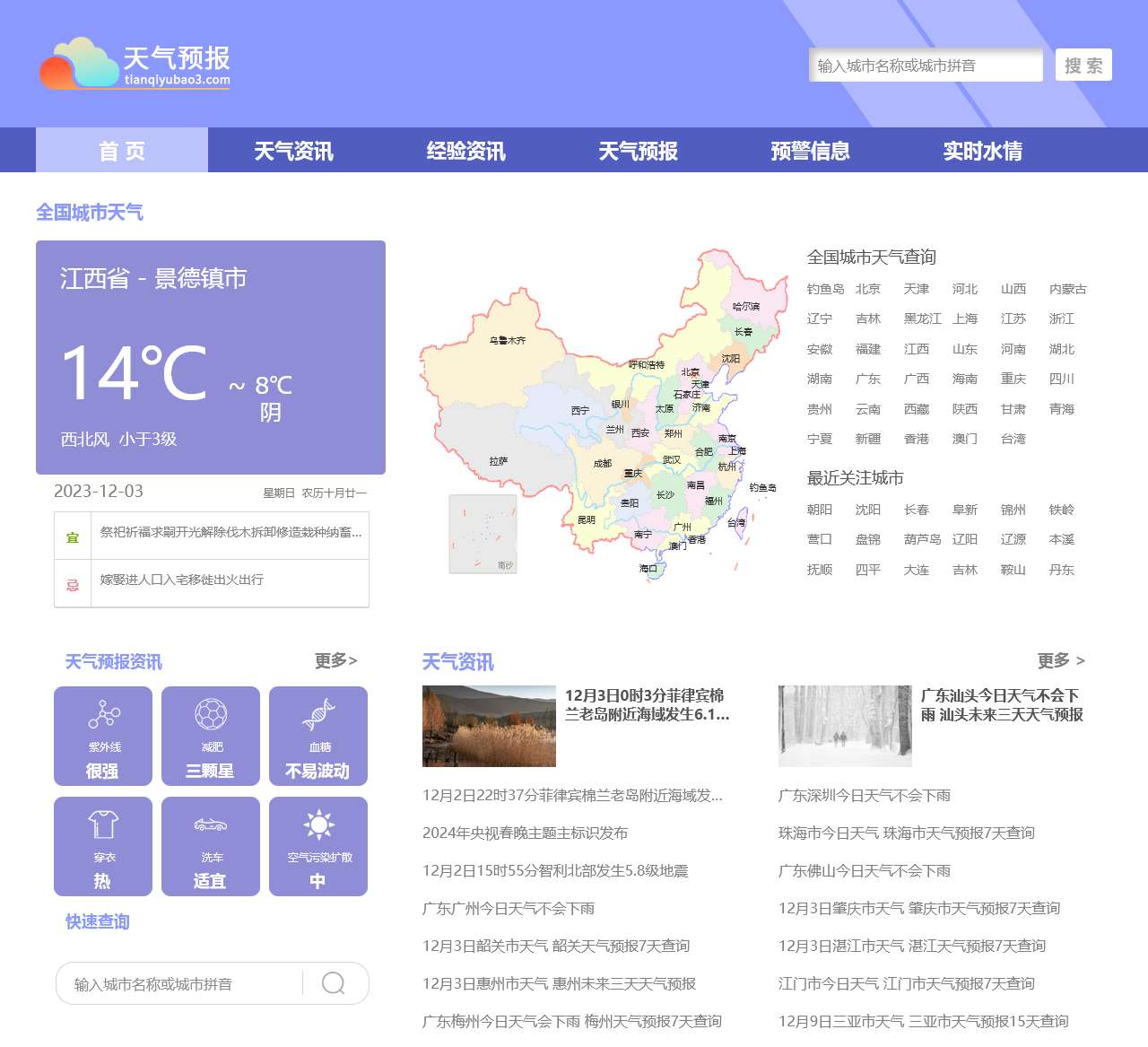Go to the 首页 tab
The image size is (1148, 1047).
(122, 150)
